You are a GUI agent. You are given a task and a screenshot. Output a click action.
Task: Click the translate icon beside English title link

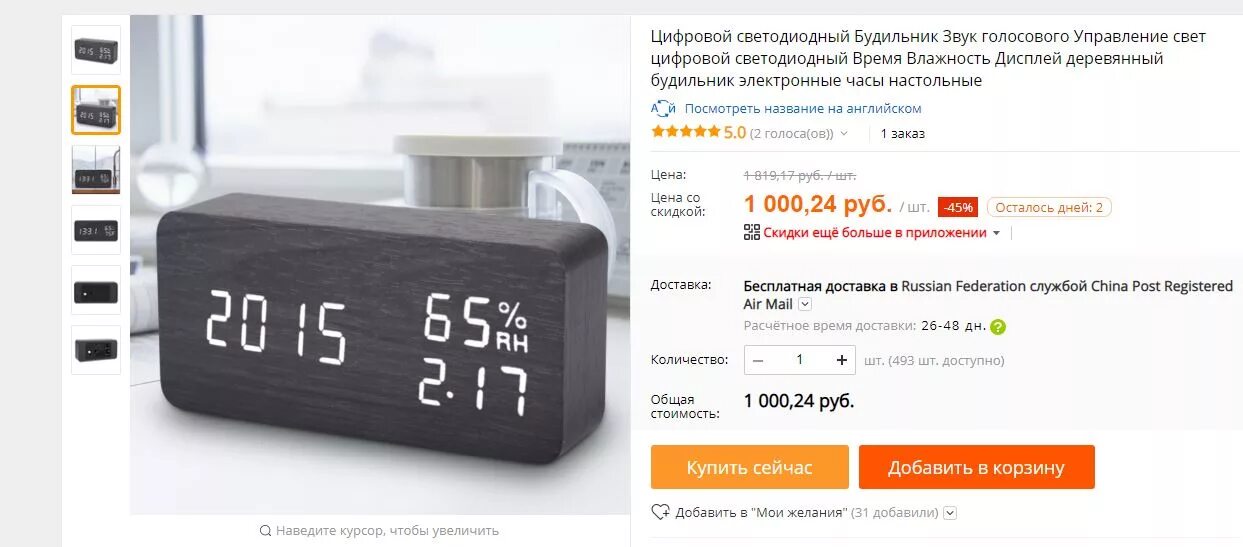click(x=663, y=108)
